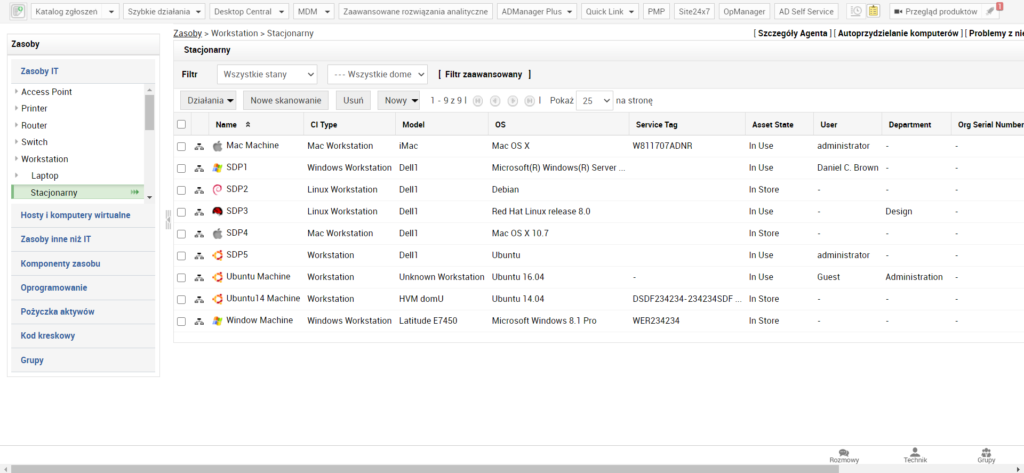Image resolution: width=1024 pixels, height=473 pixels.
Task: Click the Nowe skanowanie button
Action: pyautogui.click(x=286, y=100)
